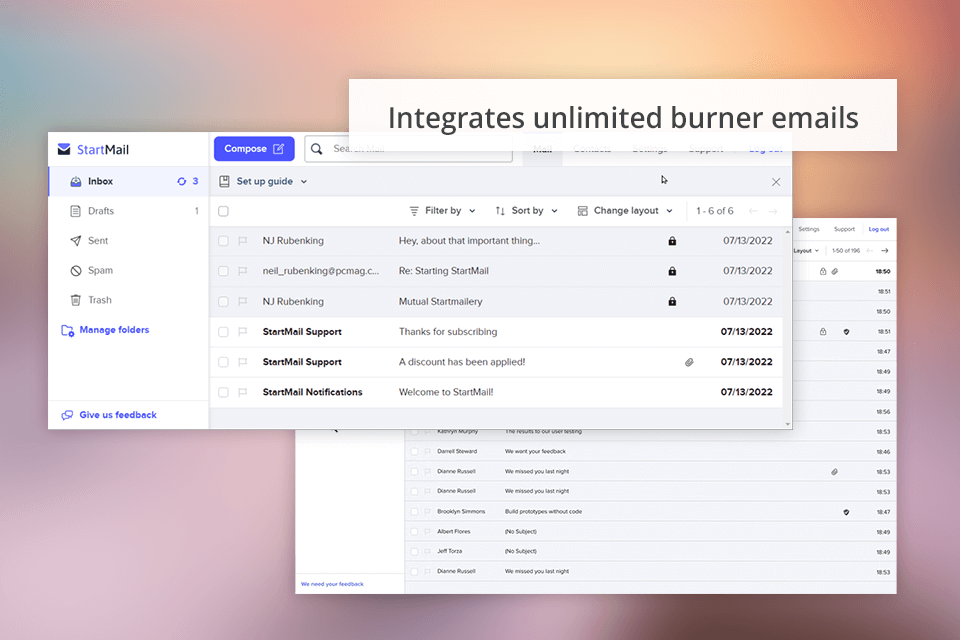Flag the 'Hey, about that important thing...' email
The width and height of the screenshot is (960, 640).
pyautogui.click(x=242, y=241)
